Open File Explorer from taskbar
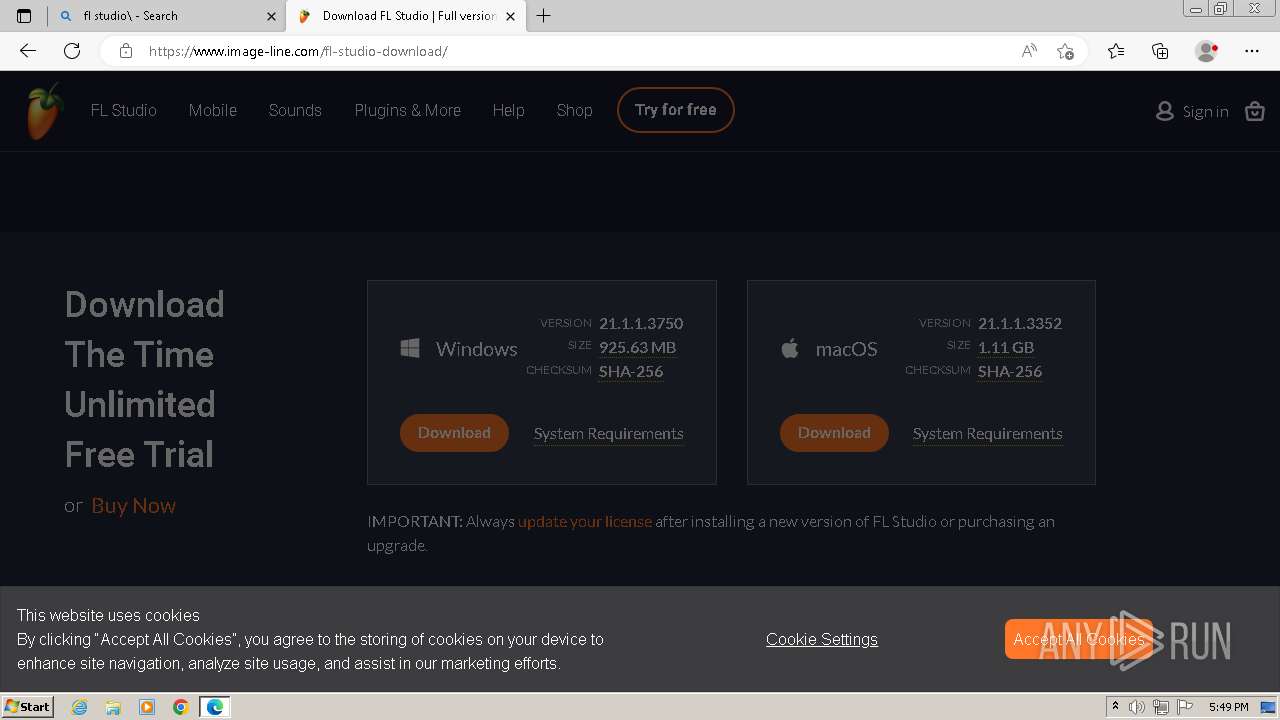The width and height of the screenshot is (1280, 720). click(x=113, y=707)
